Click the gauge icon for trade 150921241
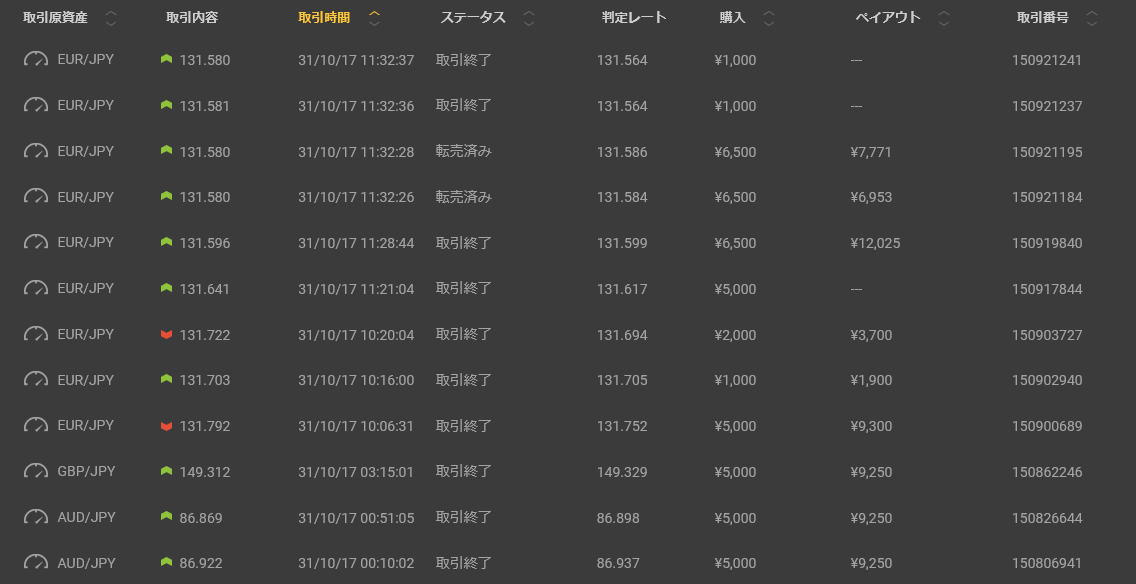Screen dimensions: 1136x584 tap(36, 59)
